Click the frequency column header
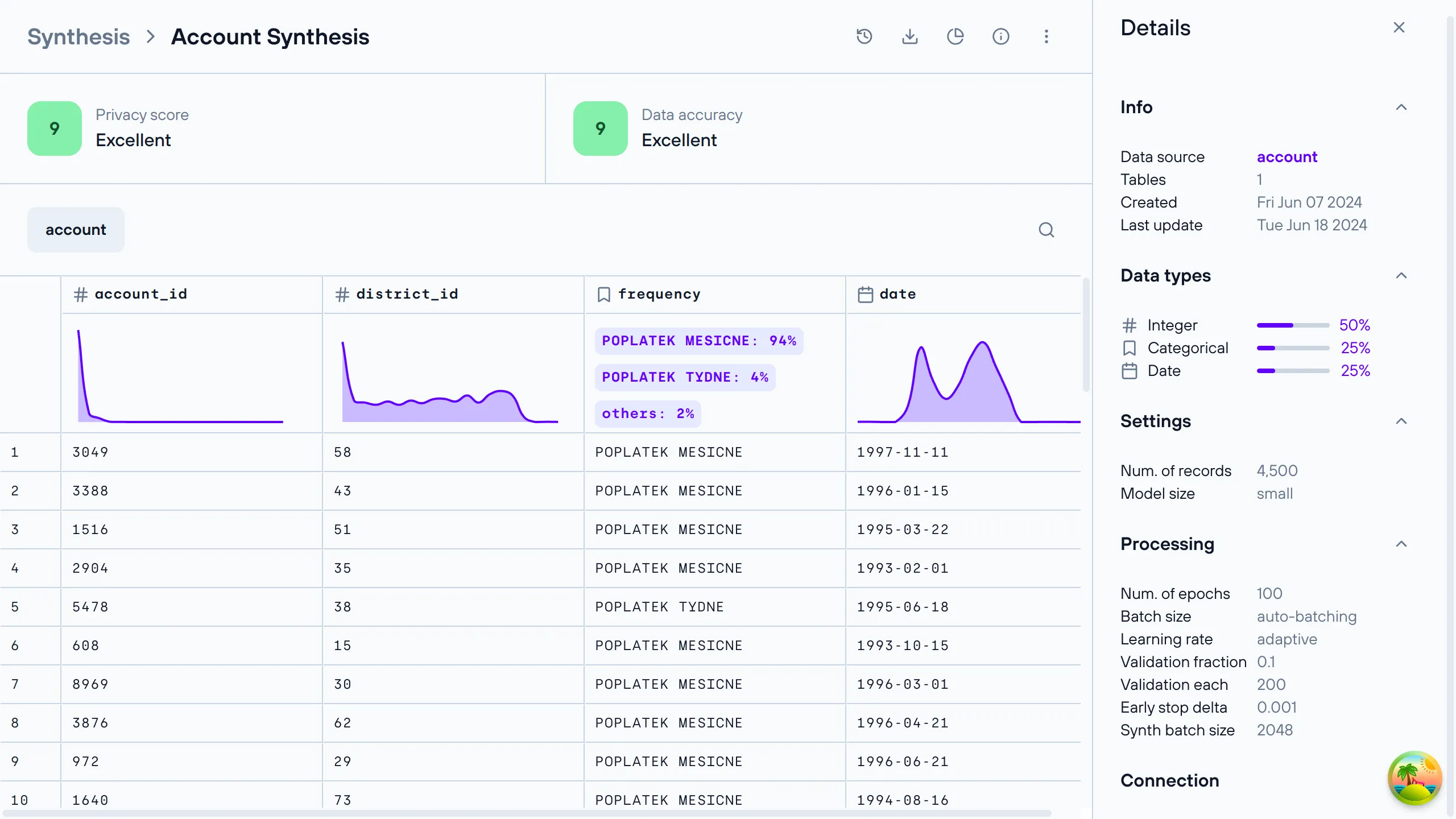1456x819 pixels. [x=715, y=295]
